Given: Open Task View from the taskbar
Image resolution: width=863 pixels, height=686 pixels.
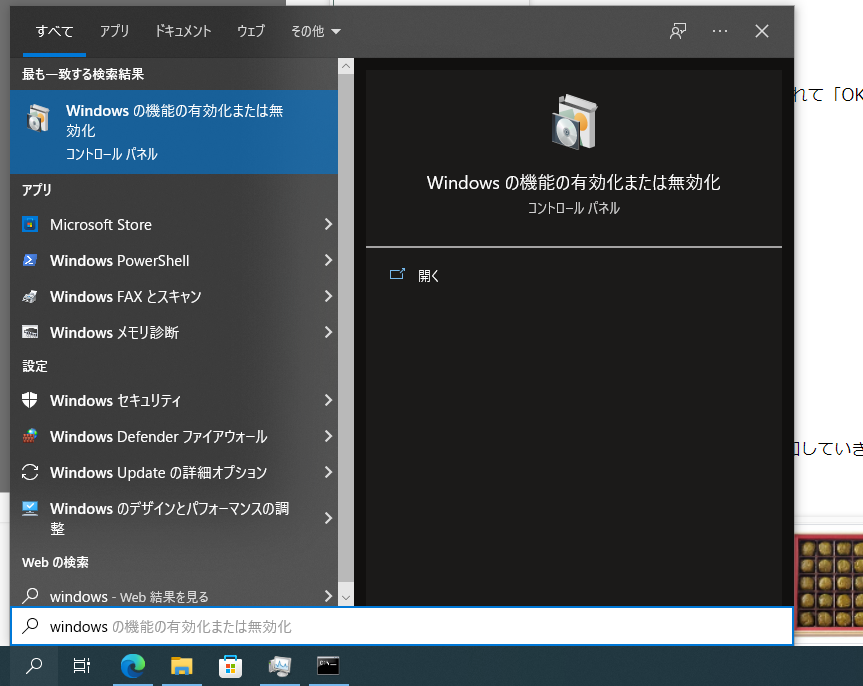Looking at the screenshot, I should [x=82, y=666].
